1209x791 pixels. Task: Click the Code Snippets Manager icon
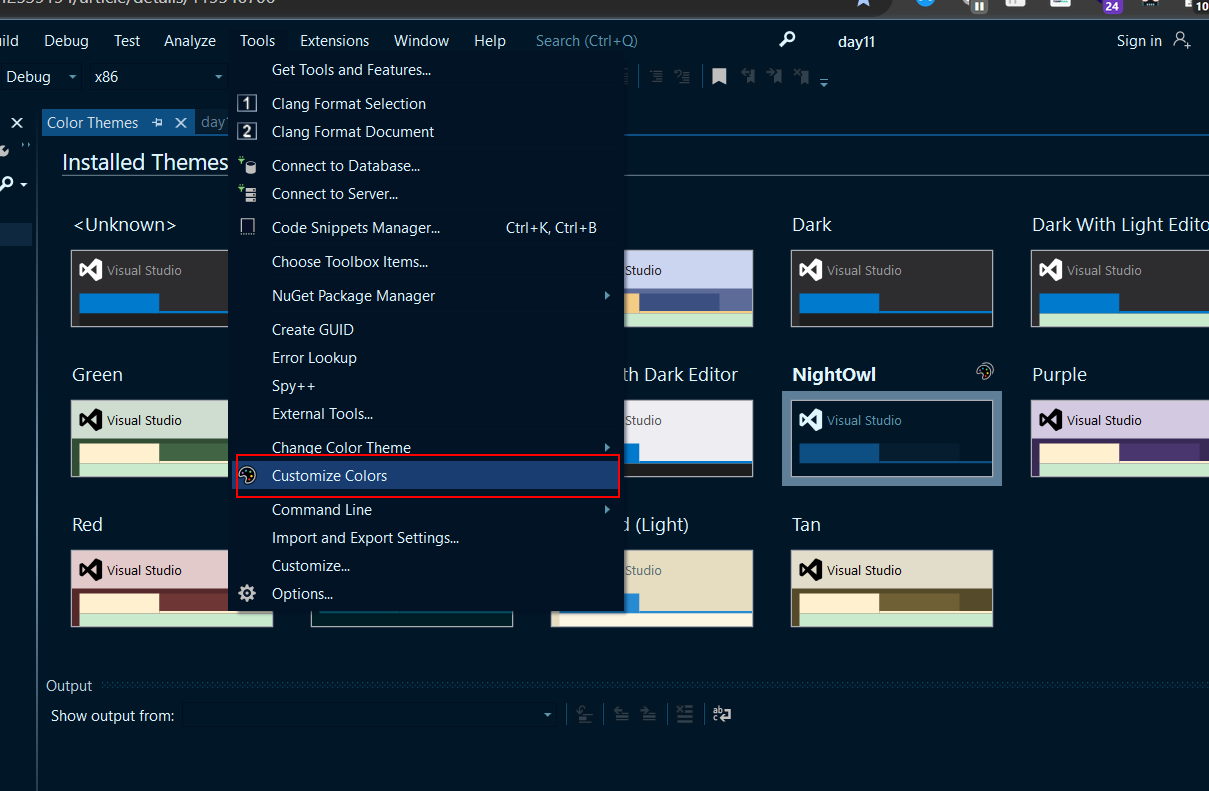[x=248, y=227]
